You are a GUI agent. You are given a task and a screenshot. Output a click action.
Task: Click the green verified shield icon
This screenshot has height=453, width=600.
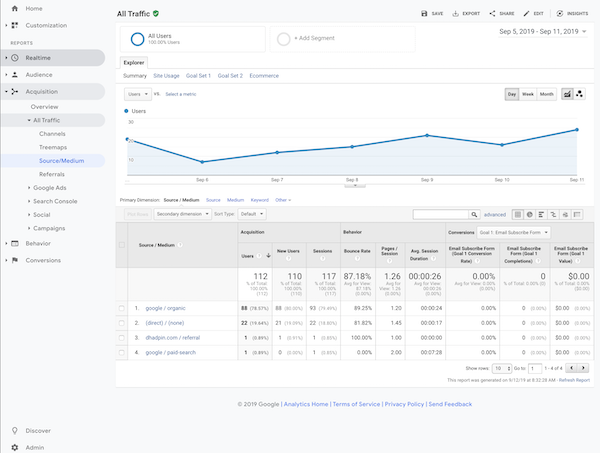click(x=156, y=13)
